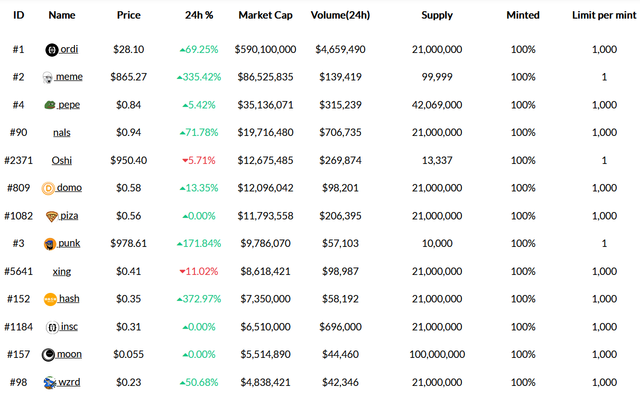Click the domo orange coin icon
Image resolution: width=640 pixels, height=395 pixels.
pyautogui.click(x=48, y=189)
